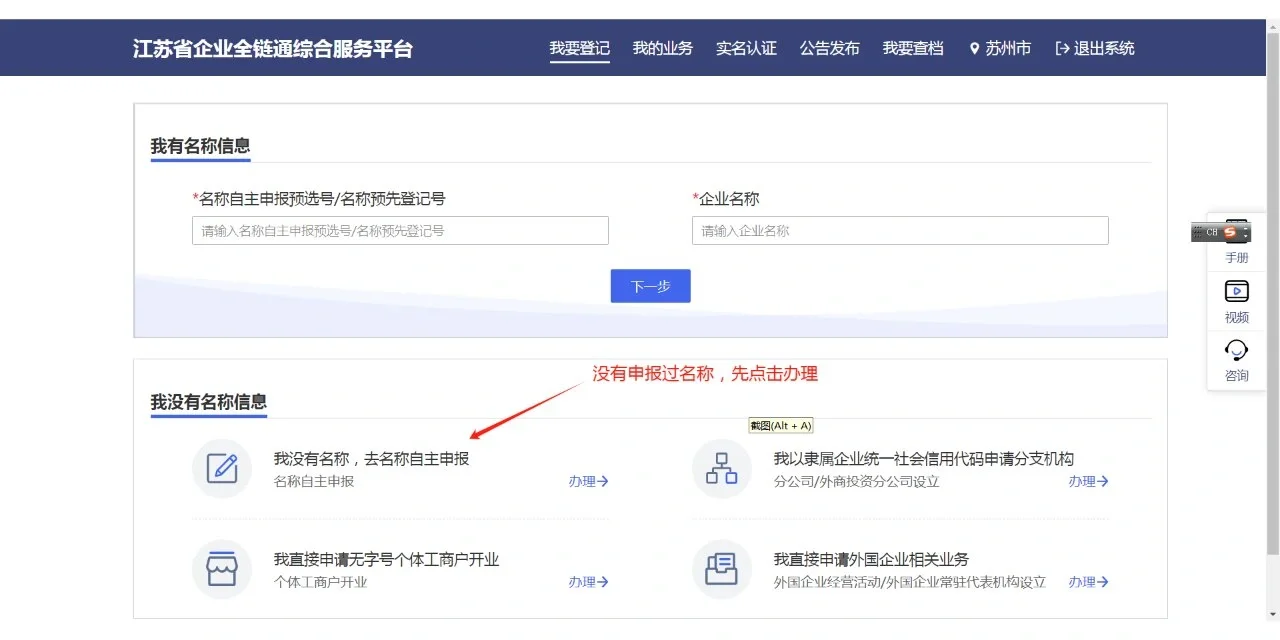1280x640 pixels.
Task: Click the name self-declaration pencil icon
Action: [222, 469]
